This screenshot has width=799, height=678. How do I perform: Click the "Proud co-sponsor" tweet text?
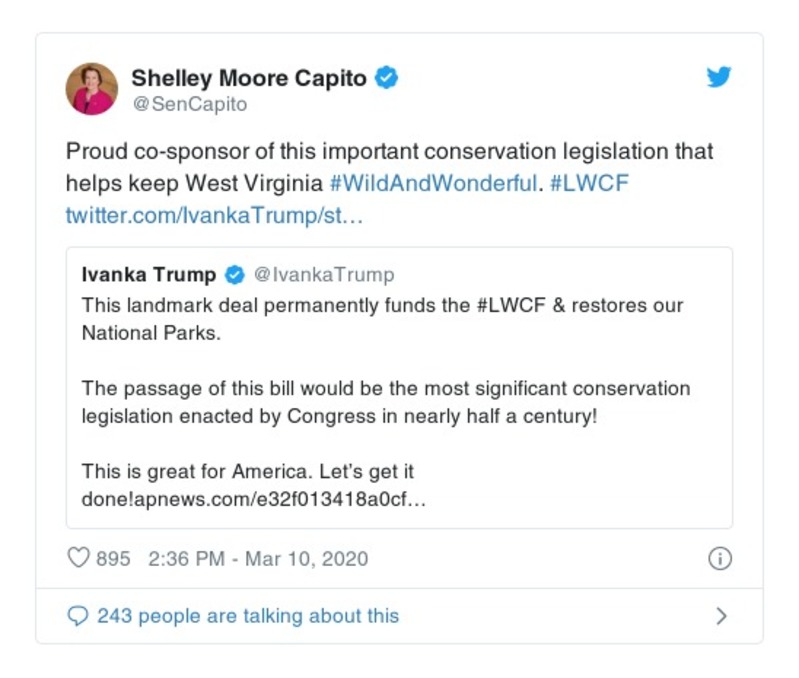tap(389, 152)
